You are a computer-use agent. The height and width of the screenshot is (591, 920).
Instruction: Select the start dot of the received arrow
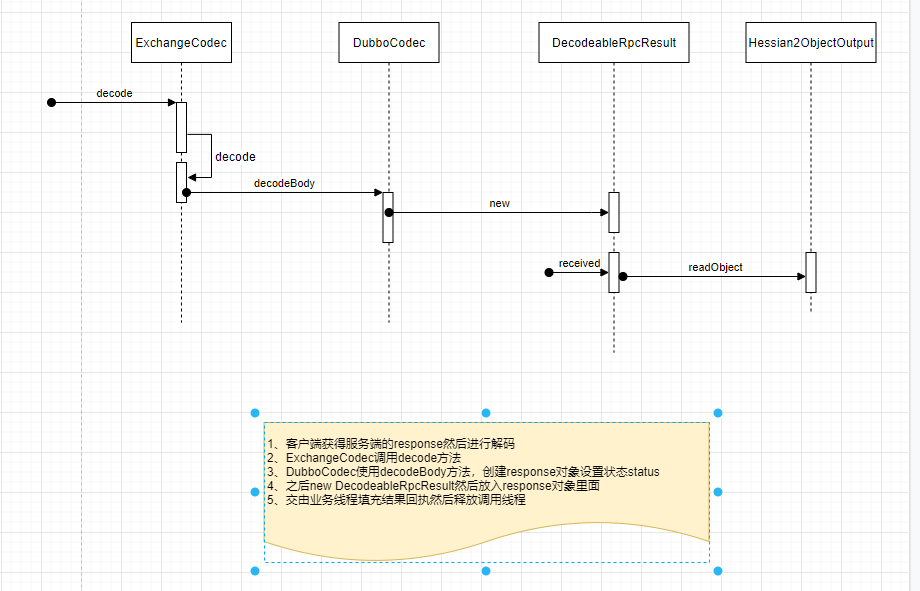(549, 272)
